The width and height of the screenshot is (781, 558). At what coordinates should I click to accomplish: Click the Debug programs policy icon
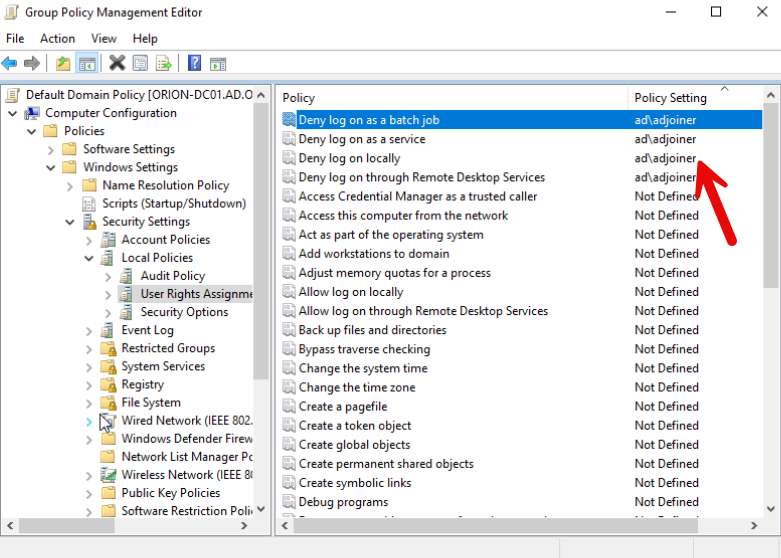(289, 502)
